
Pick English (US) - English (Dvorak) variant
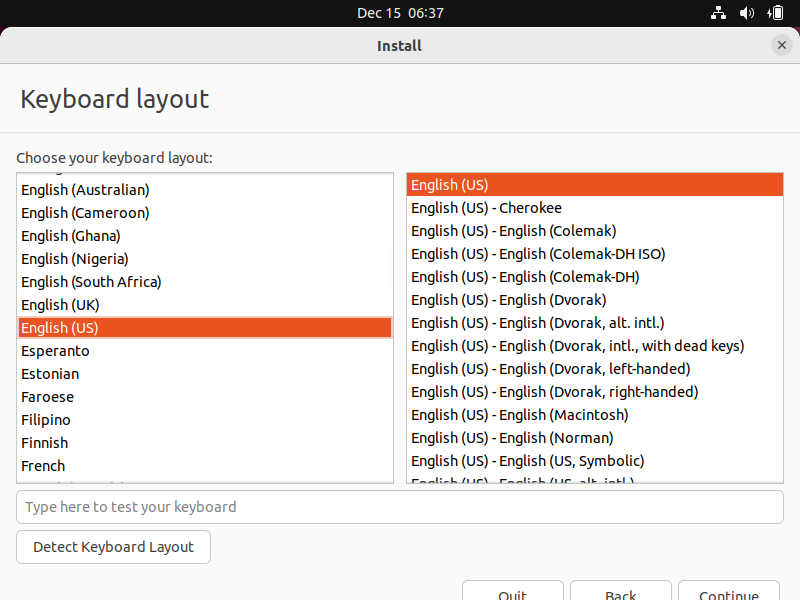(x=508, y=300)
